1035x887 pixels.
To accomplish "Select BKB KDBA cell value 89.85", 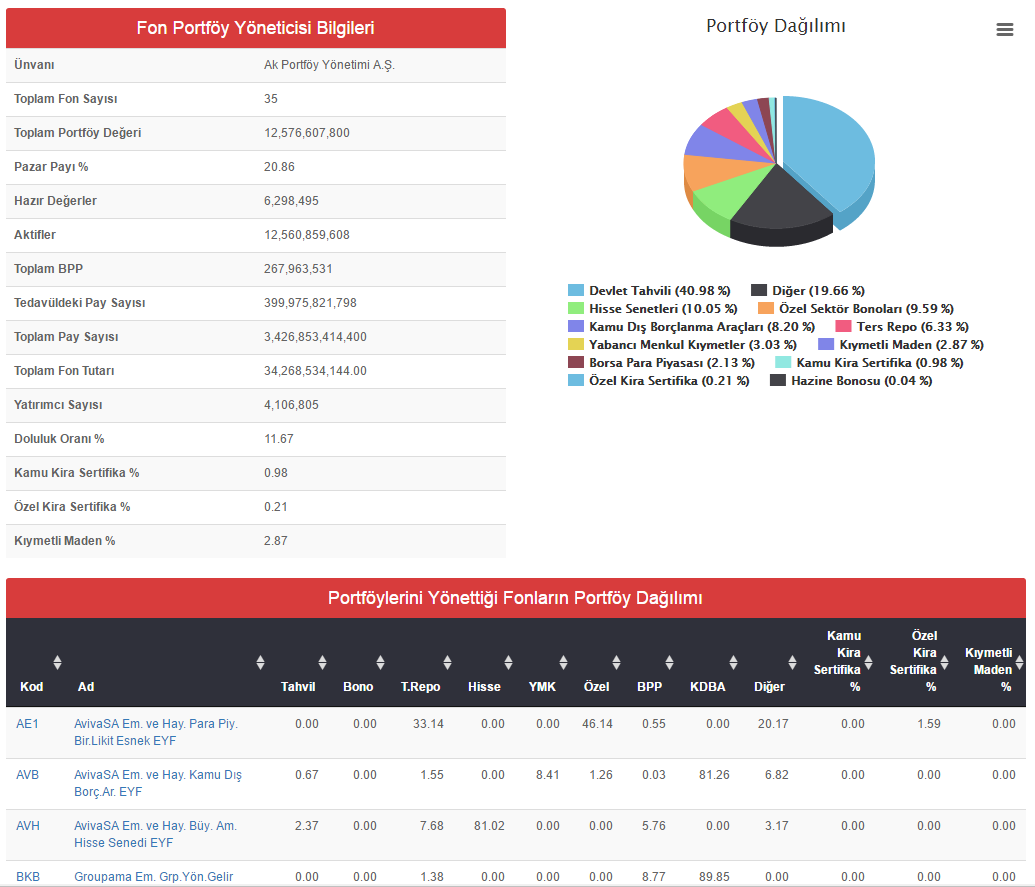I will tap(714, 876).
